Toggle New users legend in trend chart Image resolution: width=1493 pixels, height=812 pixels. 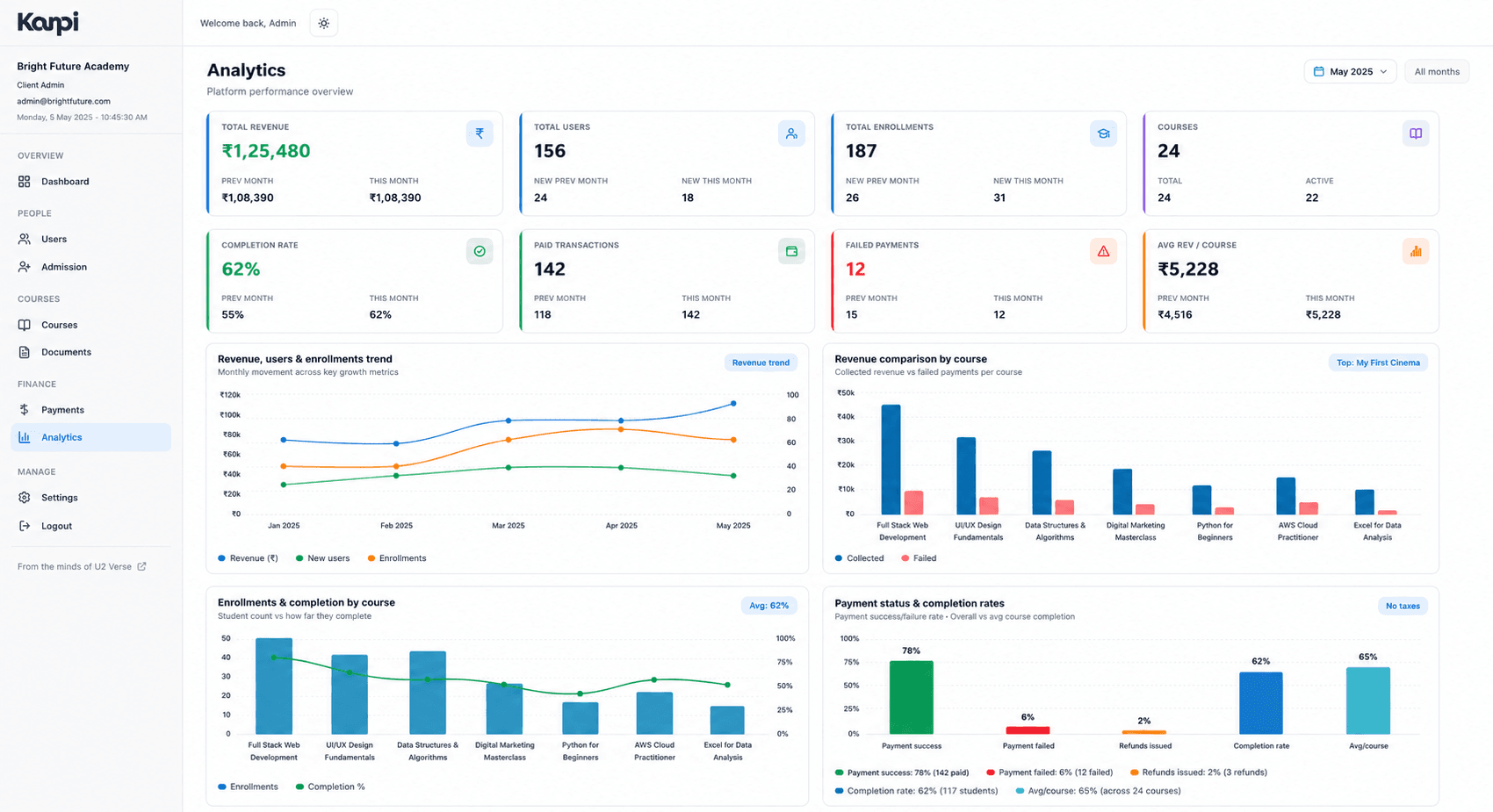322,558
